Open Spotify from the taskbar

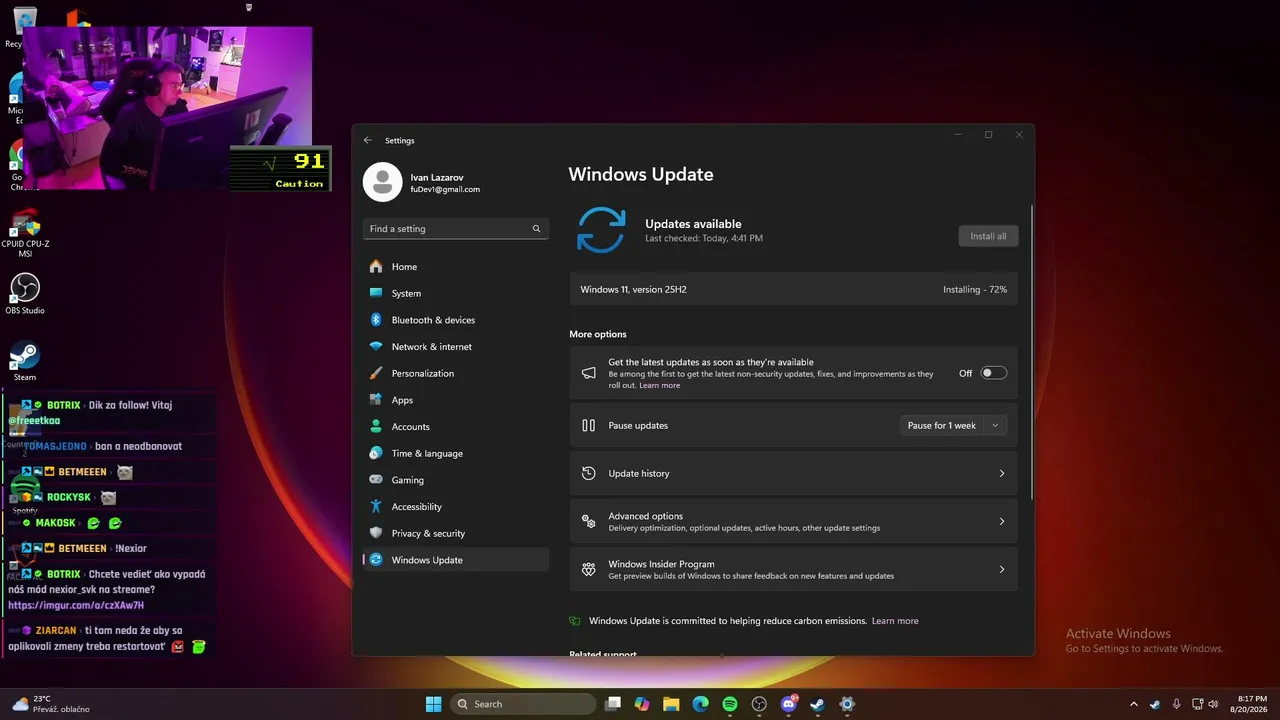pyautogui.click(x=729, y=704)
